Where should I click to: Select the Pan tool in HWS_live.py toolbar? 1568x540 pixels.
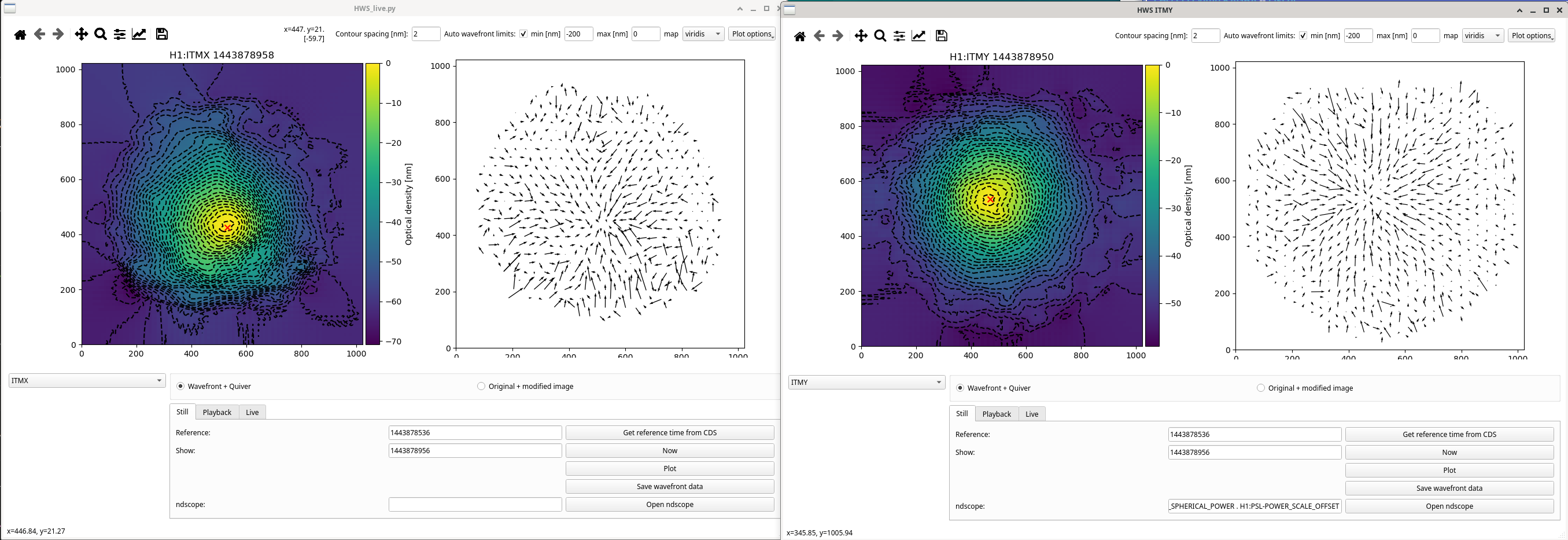tap(81, 35)
